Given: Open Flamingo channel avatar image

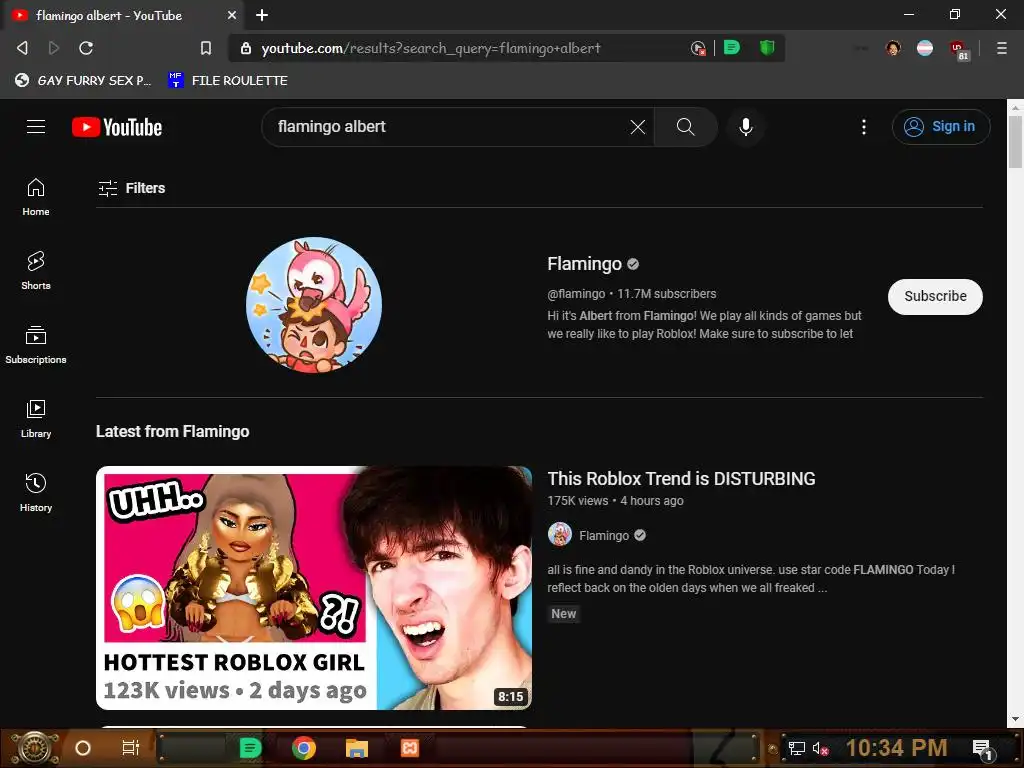Looking at the screenshot, I should point(314,304).
